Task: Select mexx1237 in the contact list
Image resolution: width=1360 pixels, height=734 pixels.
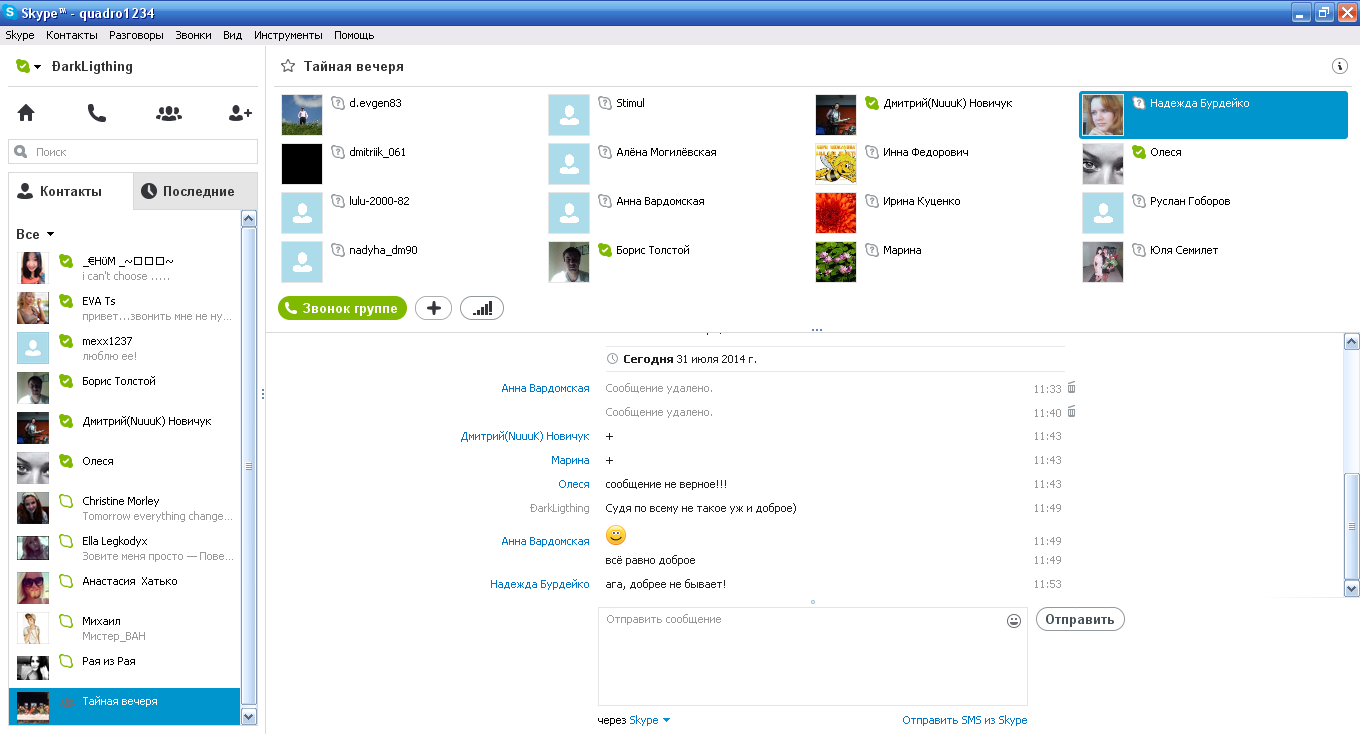Action: click(125, 348)
